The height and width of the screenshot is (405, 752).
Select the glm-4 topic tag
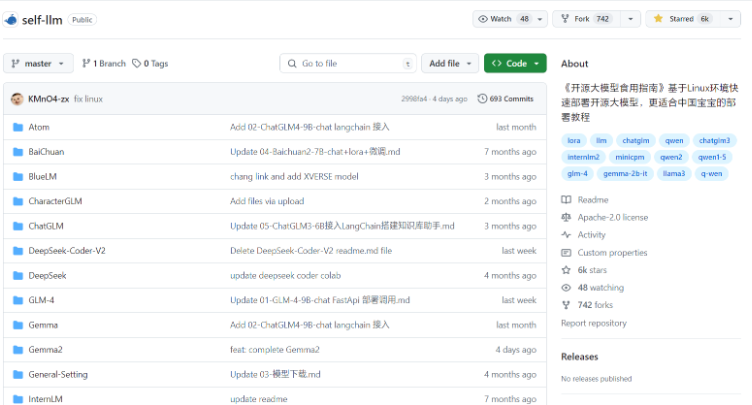(577, 173)
